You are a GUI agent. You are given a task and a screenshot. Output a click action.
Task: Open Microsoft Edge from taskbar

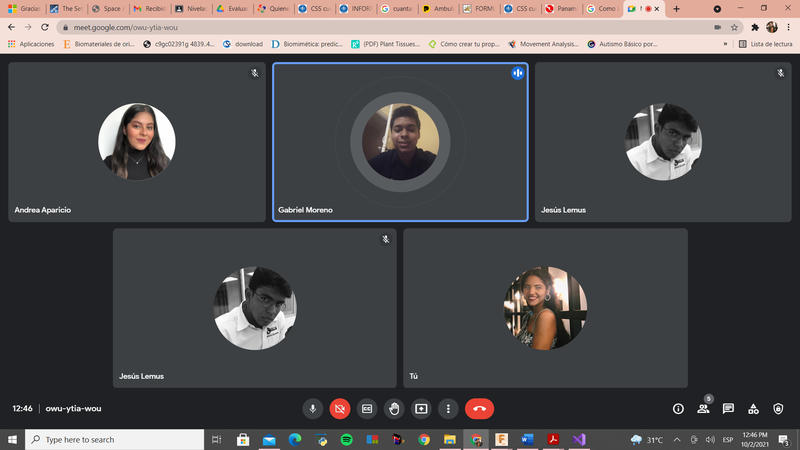295,439
